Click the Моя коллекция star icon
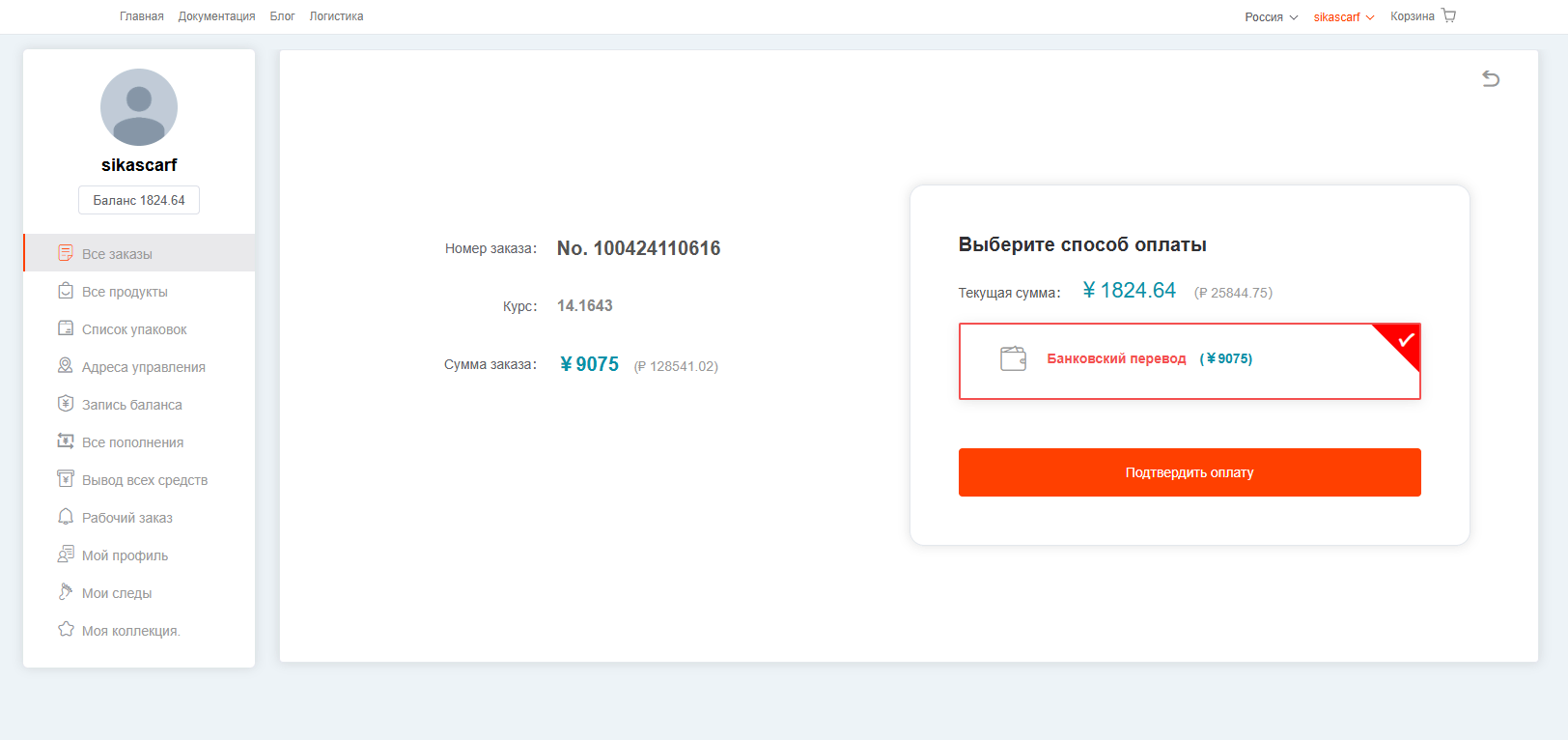Screen dimensions: 1568x740 click(66, 630)
